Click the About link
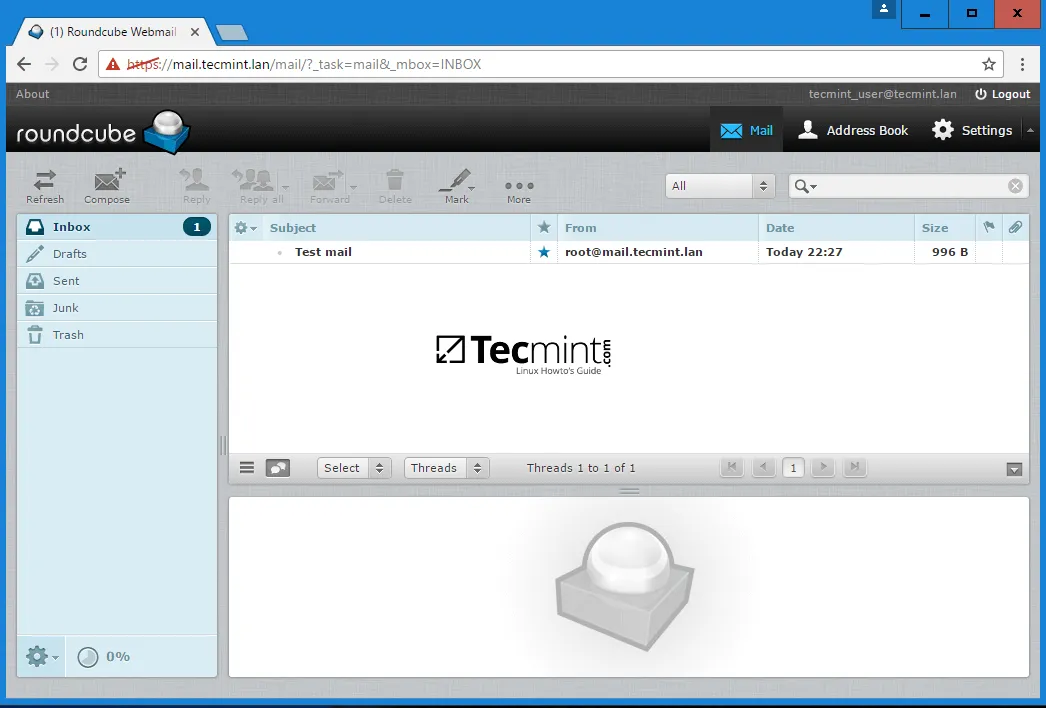 tap(33, 94)
